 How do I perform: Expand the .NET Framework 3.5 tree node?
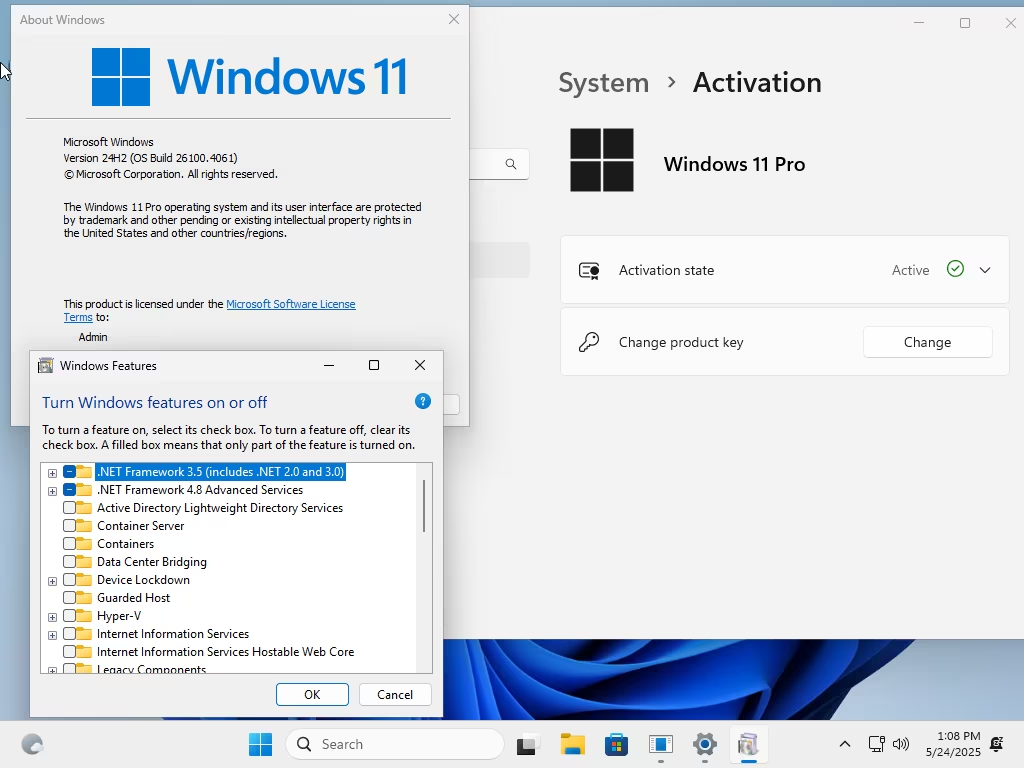pyautogui.click(x=52, y=473)
